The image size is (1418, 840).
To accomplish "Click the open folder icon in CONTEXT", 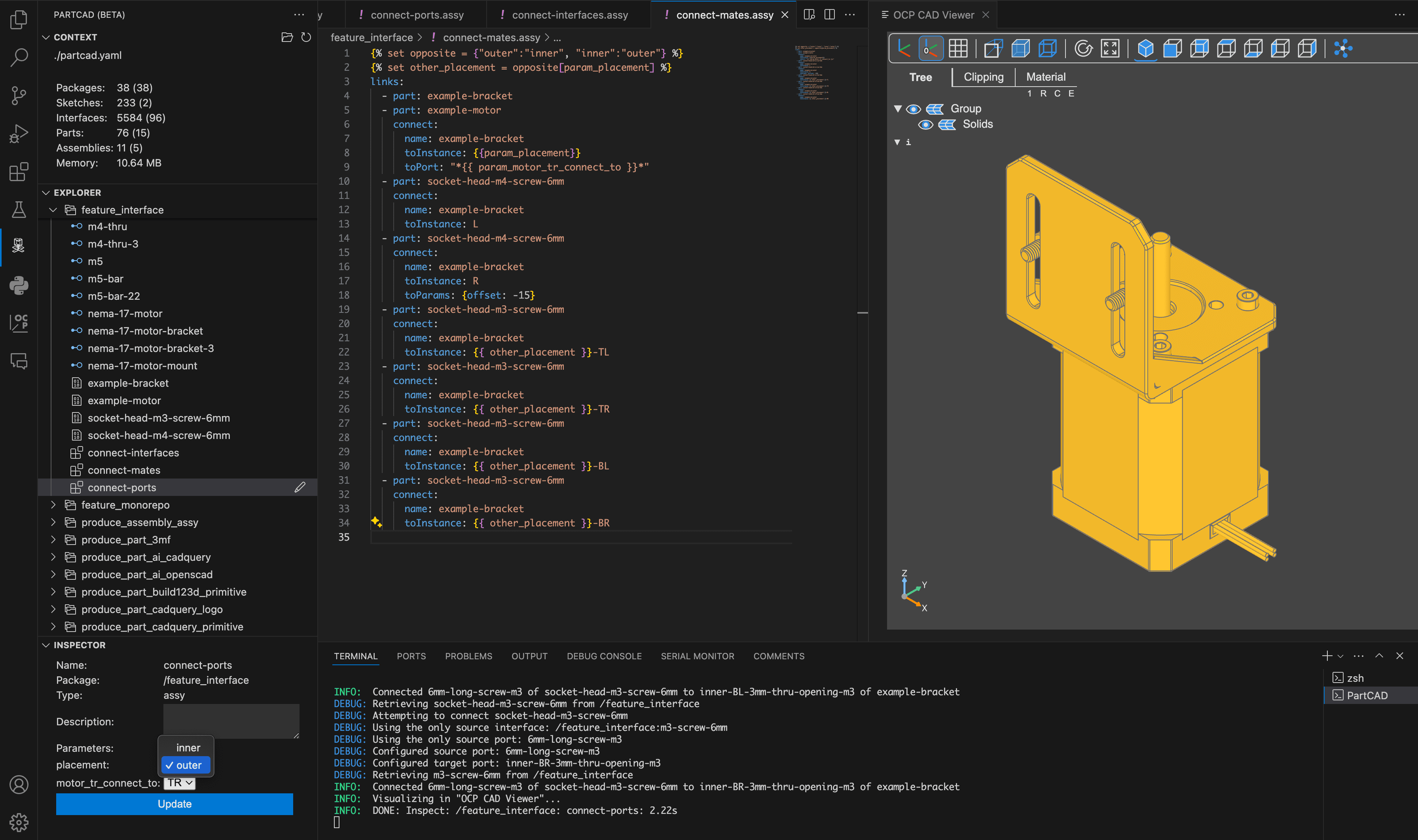I will point(287,37).
